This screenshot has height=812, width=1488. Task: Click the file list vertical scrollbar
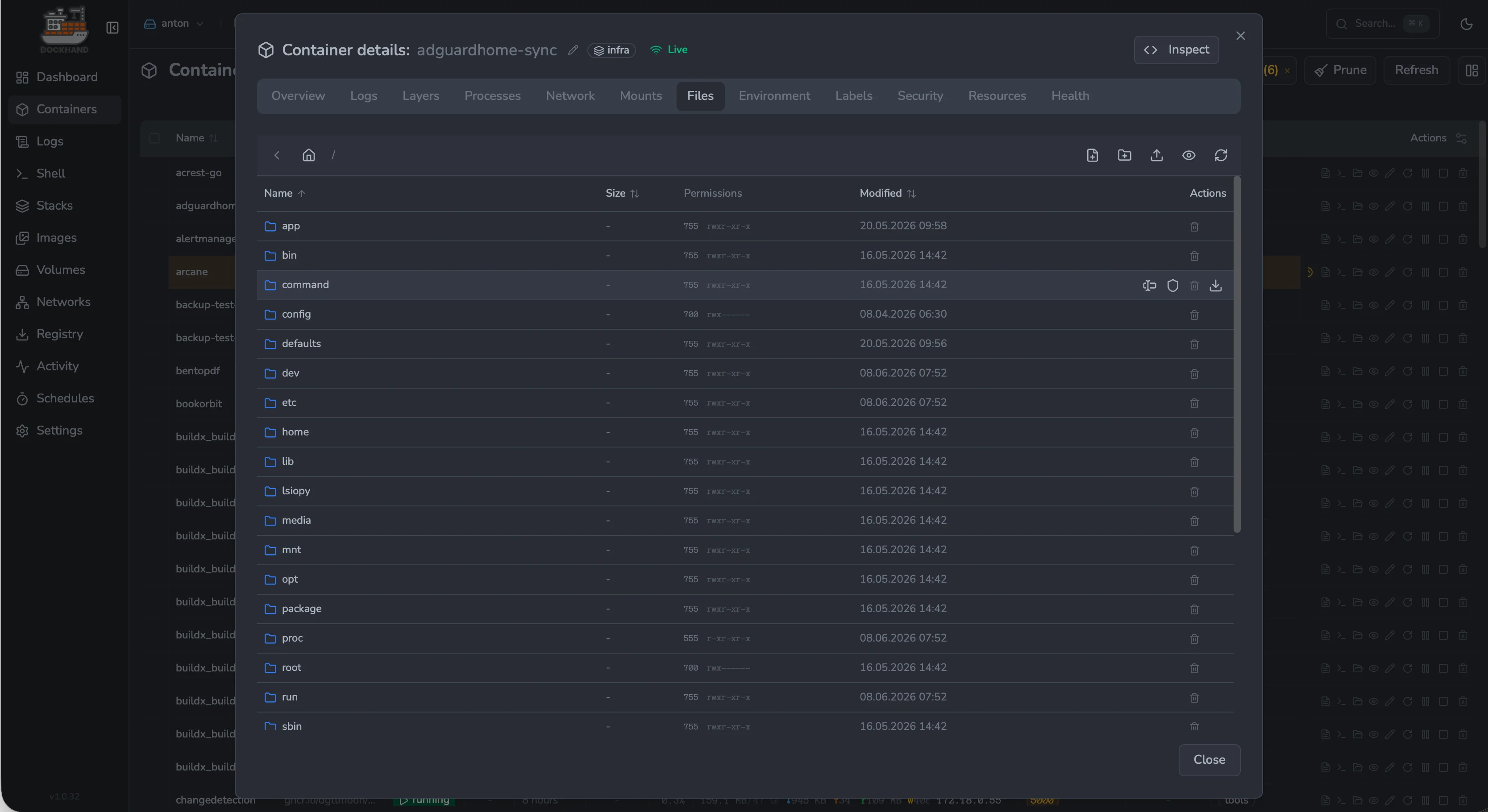(x=1237, y=354)
